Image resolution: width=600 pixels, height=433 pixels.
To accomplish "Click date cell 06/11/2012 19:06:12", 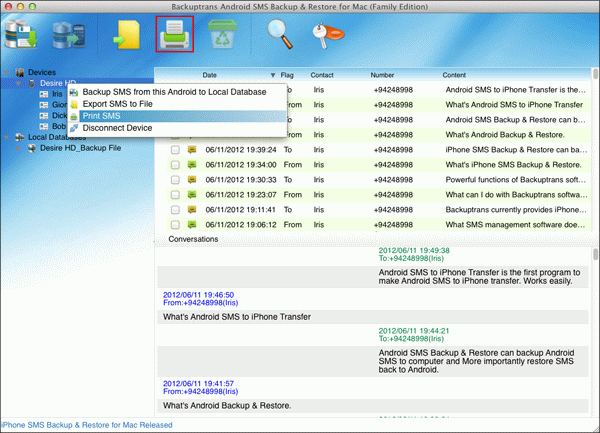I will tap(241, 225).
